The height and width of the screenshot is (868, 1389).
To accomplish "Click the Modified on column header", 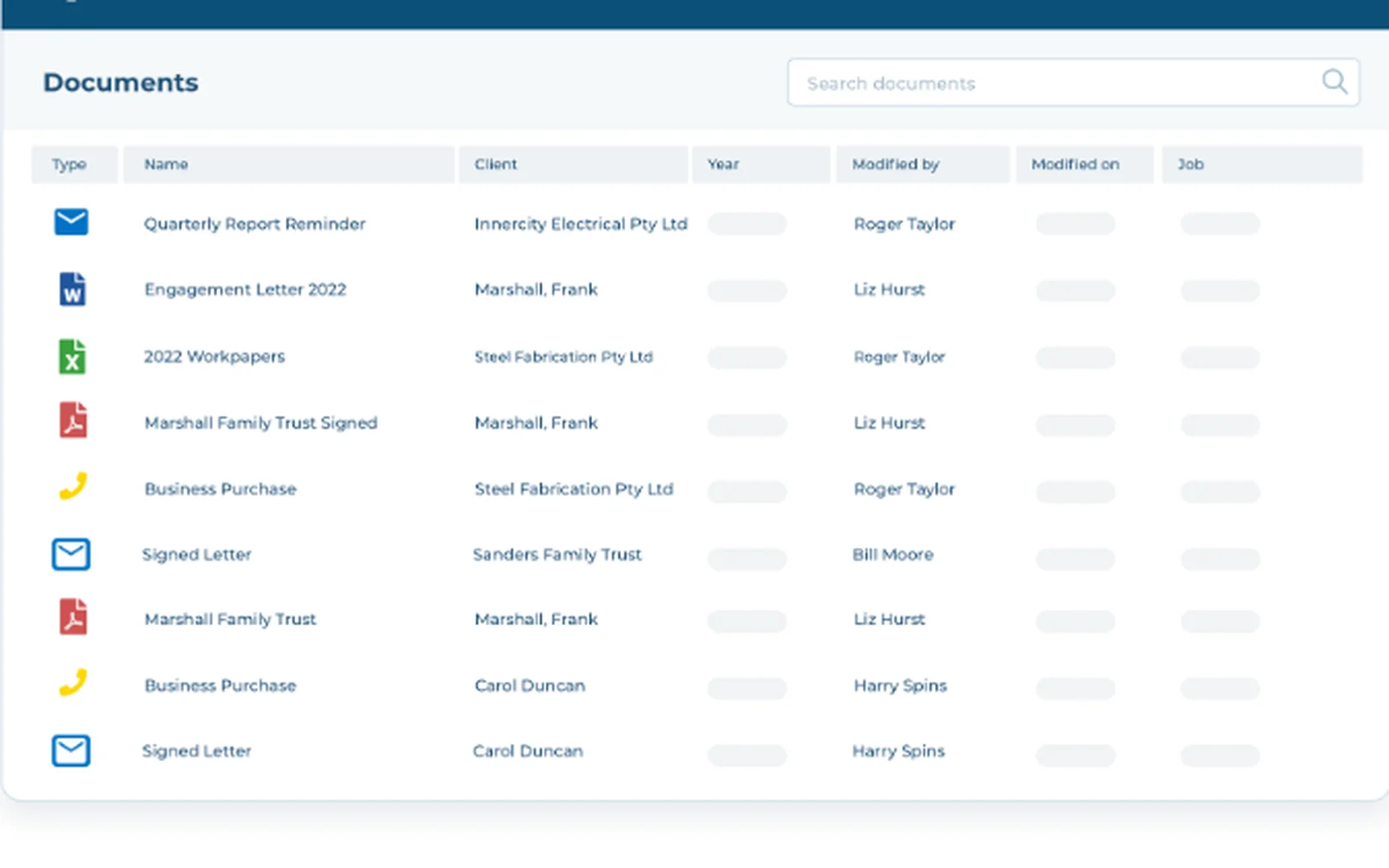I will (x=1085, y=164).
